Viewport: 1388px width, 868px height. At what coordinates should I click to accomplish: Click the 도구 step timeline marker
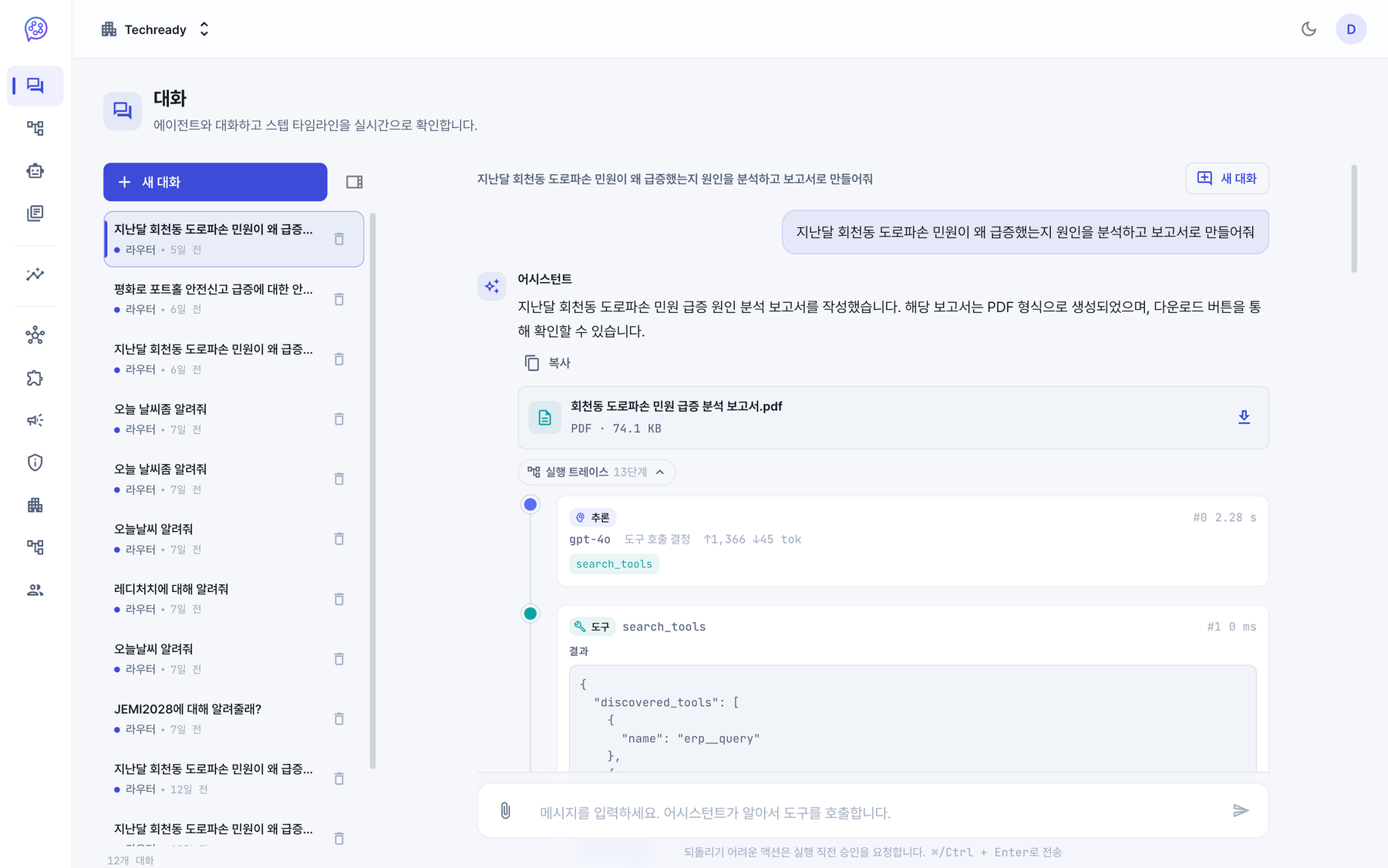531,614
